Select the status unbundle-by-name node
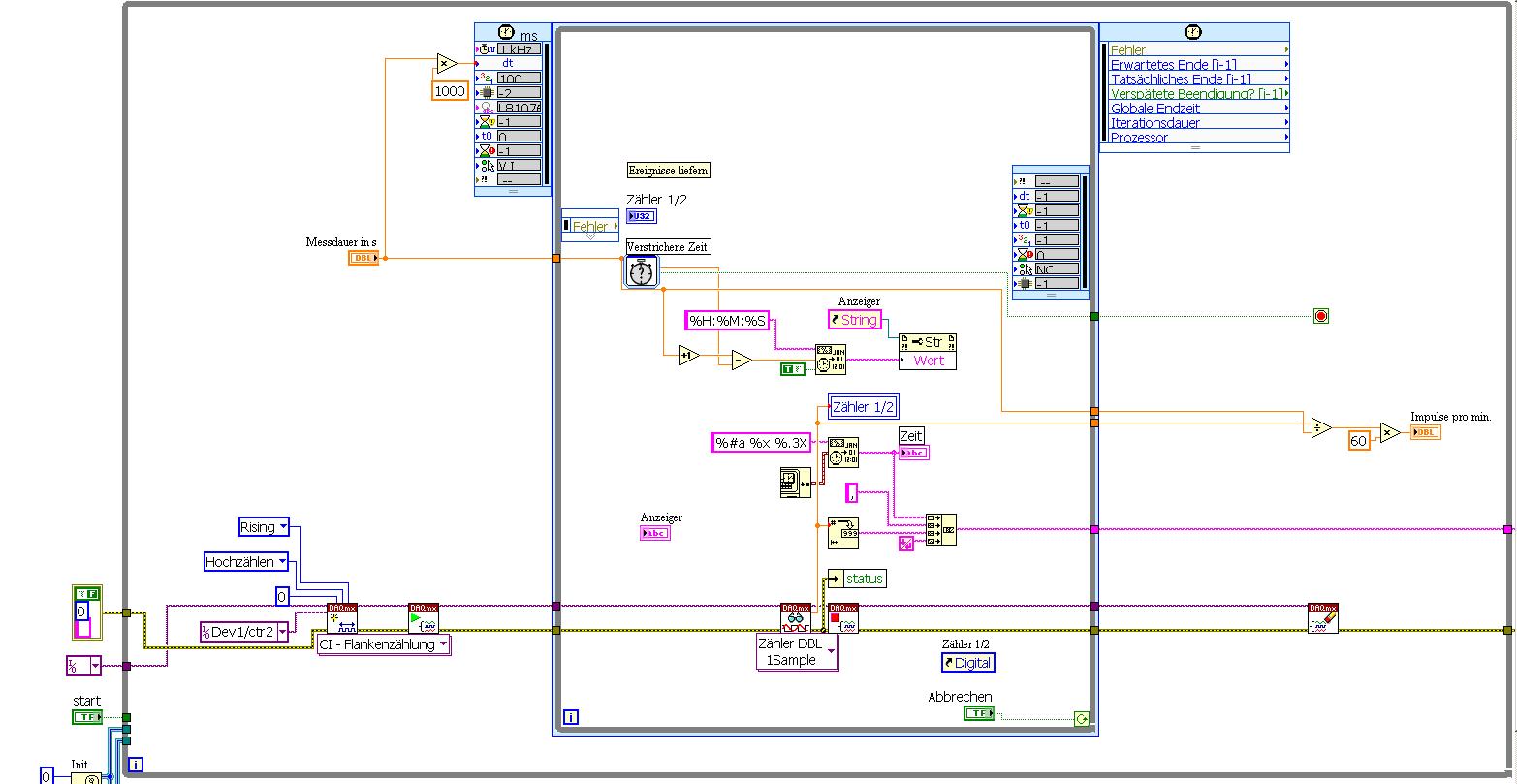 pyautogui.click(x=856, y=579)
